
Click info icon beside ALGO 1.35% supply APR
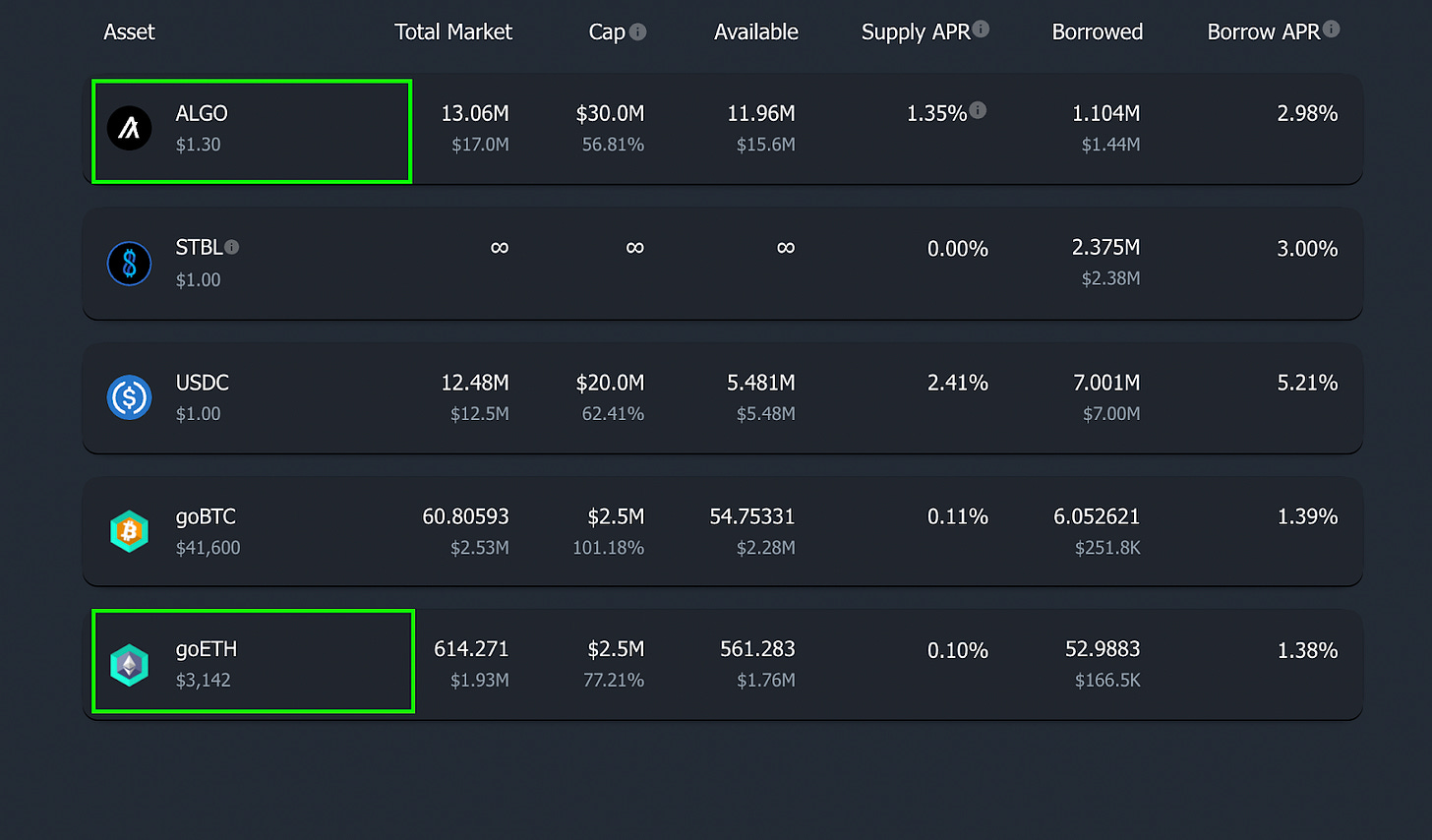[x=978, y=110]
